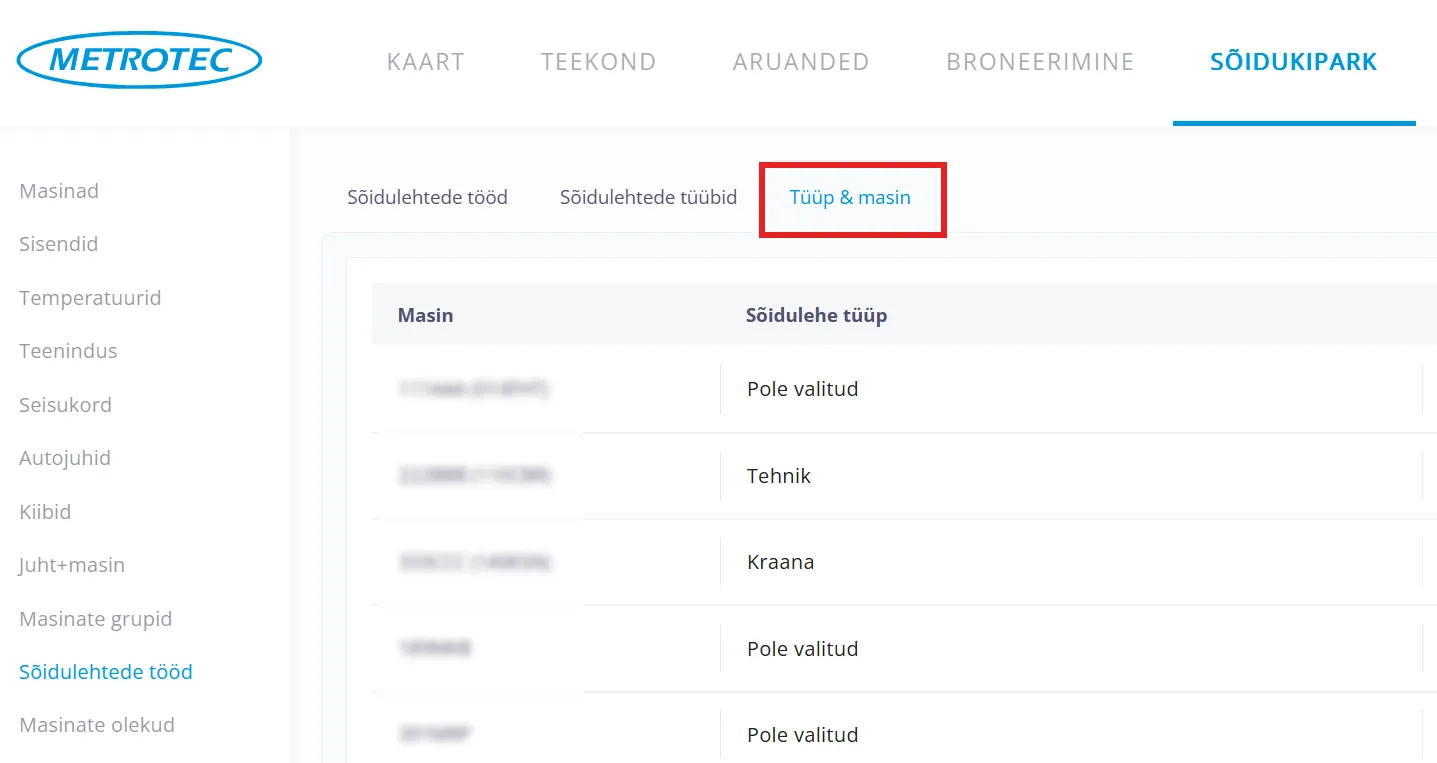Open the Temperatuurid sidebar page
Screen dimensions: 1437x763
coord(90,298)
